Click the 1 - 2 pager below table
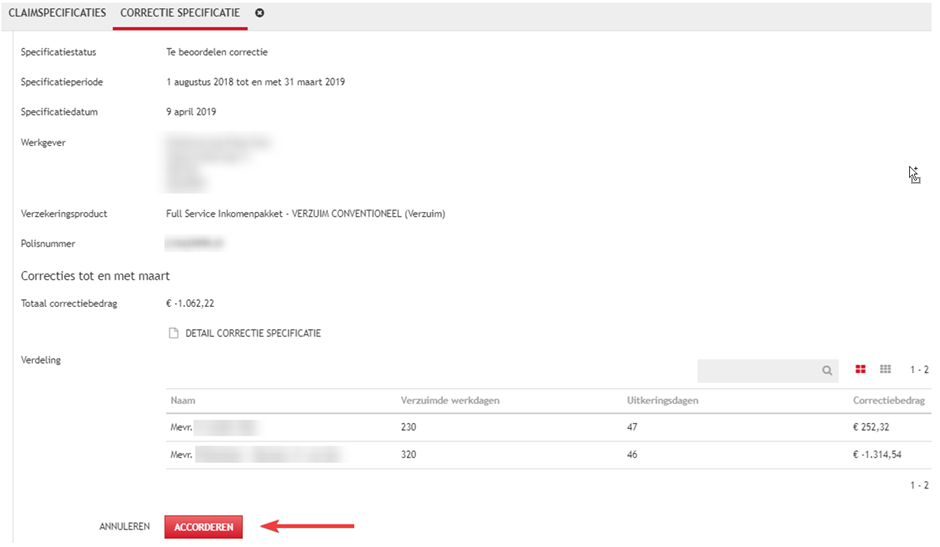Viewport: 940px width, 547px height. tap(918, 484)
